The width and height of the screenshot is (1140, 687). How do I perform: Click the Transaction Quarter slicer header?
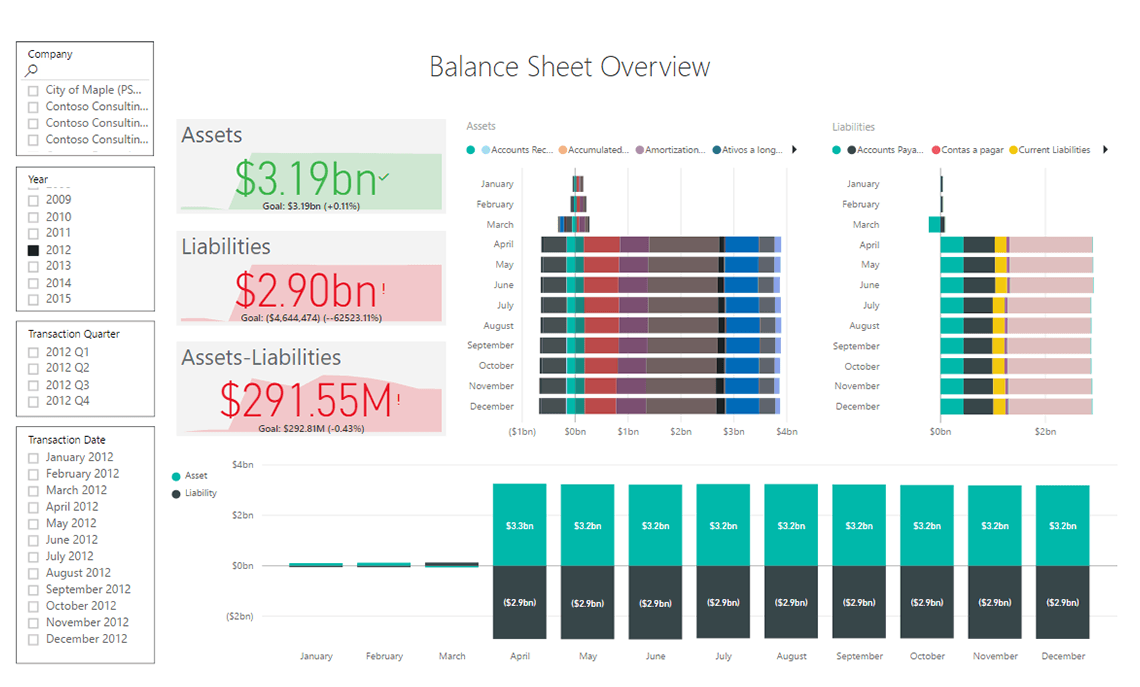(73, 334)
